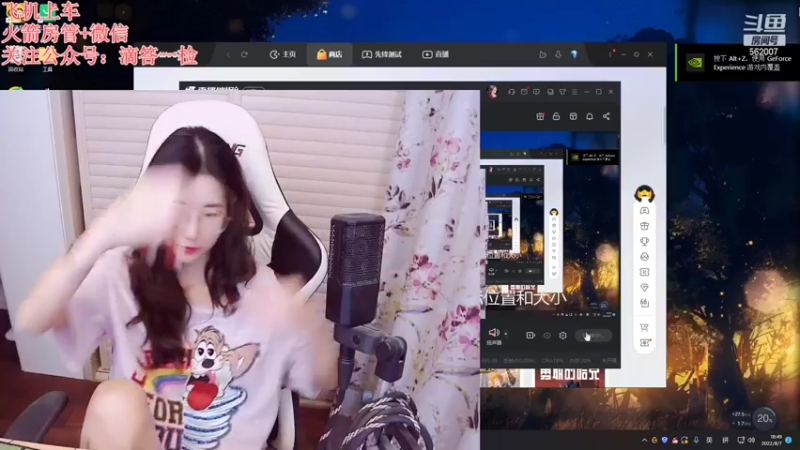800x450 pixels.
Task: Open the hamburger menu in inner window
Action: click(574, 92)
